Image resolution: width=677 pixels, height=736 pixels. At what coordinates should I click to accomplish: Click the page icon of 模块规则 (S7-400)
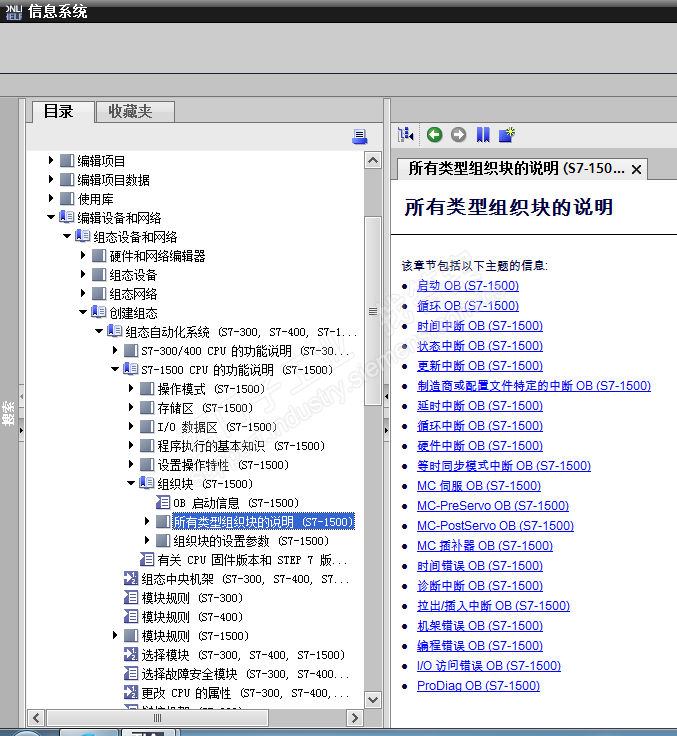[x=131, y=616]
